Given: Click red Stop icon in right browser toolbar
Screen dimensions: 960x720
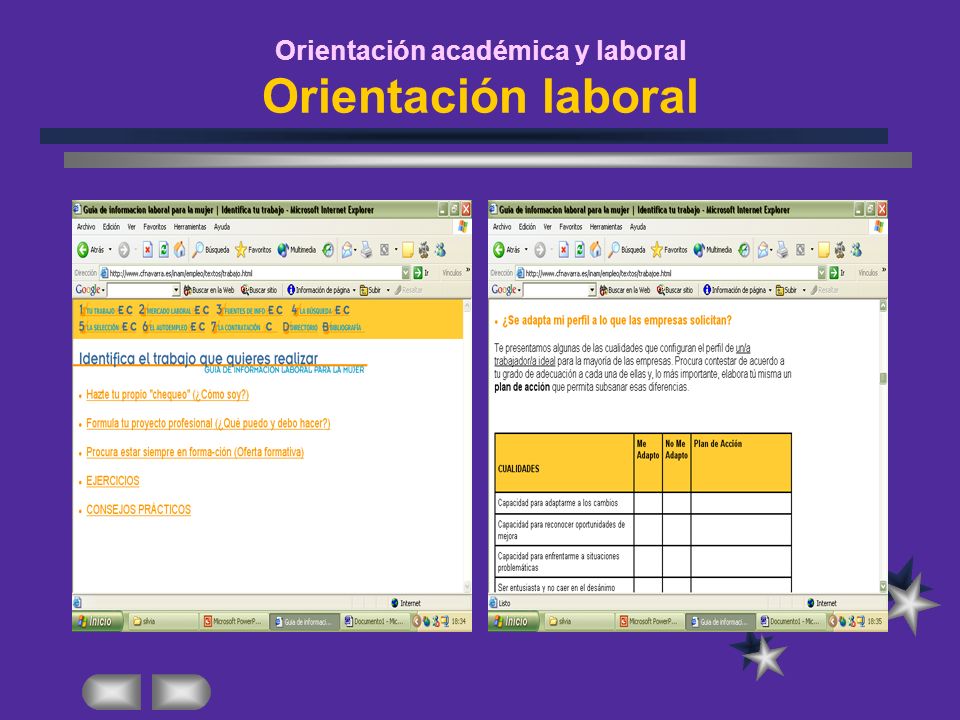Looking at the screenshot, I should (x=563, y=250).
